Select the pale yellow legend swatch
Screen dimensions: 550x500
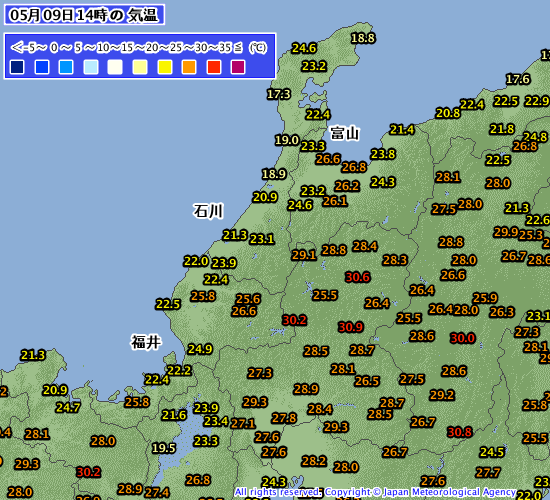tap(140, 67)
